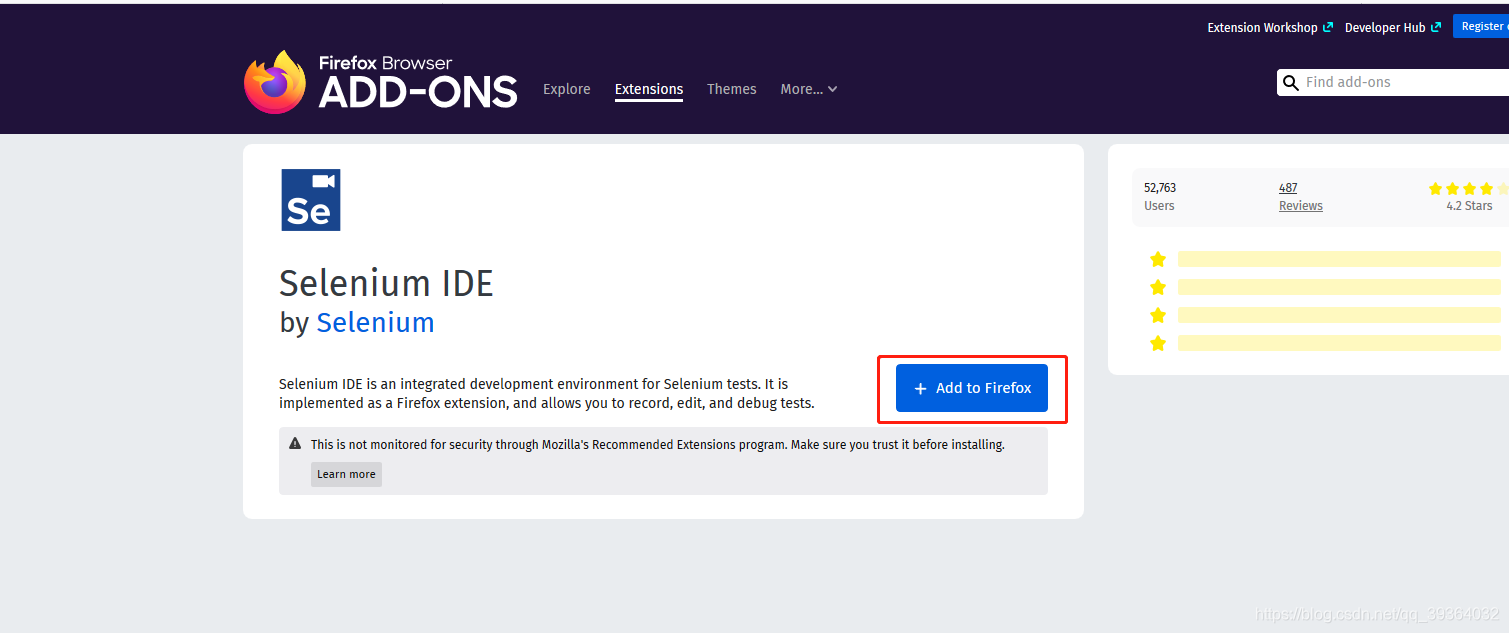Click the Learn more button
1509x633 pixels.
[x=346, y=474]
